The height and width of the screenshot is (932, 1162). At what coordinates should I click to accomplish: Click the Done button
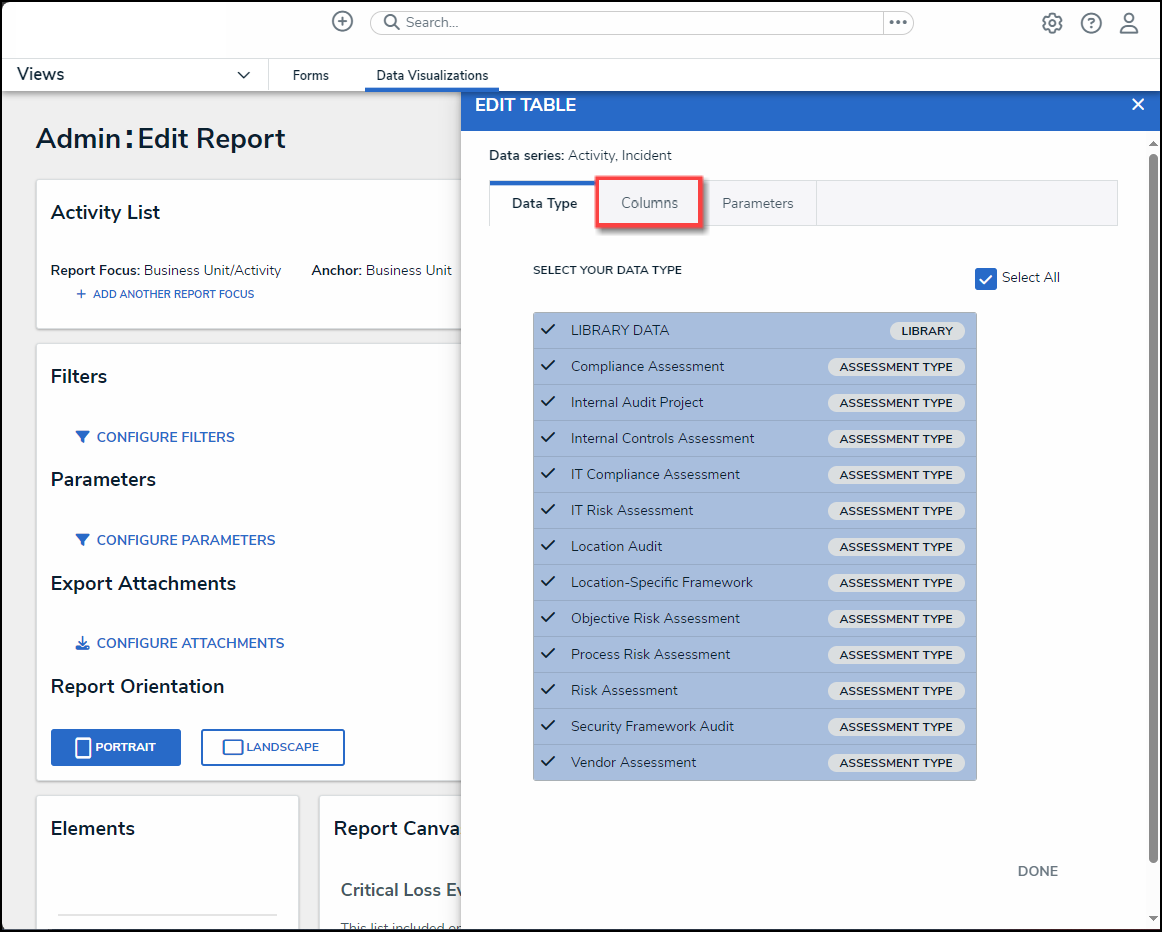[x=1037, y=871]
